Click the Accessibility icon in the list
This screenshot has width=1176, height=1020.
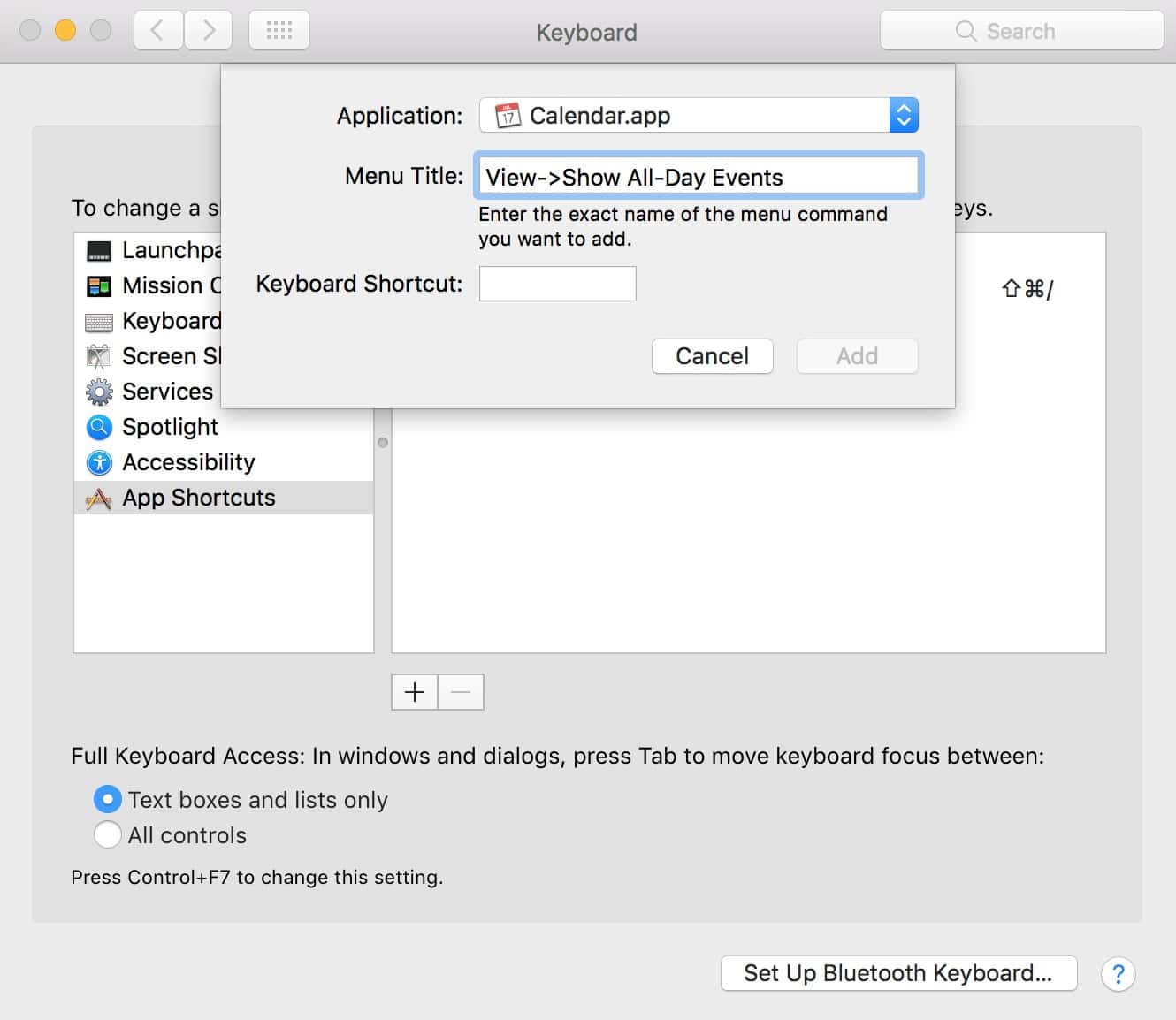99,462
